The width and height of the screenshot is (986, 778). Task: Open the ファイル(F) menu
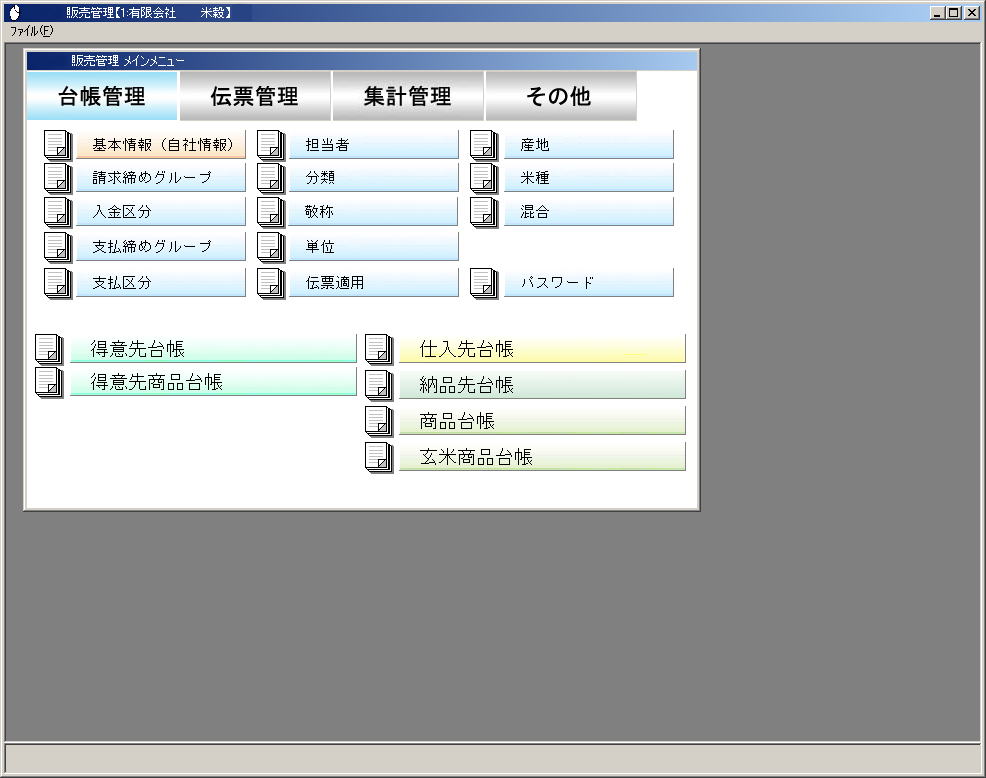click(31, 31)
